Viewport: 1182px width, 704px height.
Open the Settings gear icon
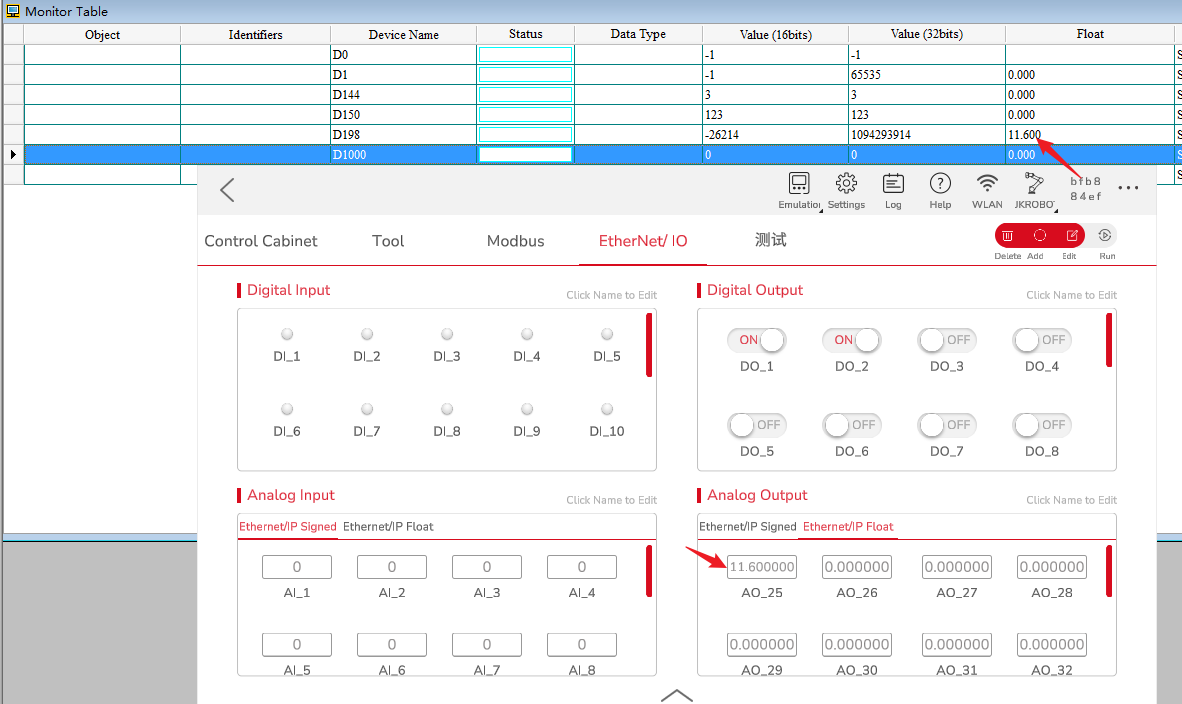[846, 184]
